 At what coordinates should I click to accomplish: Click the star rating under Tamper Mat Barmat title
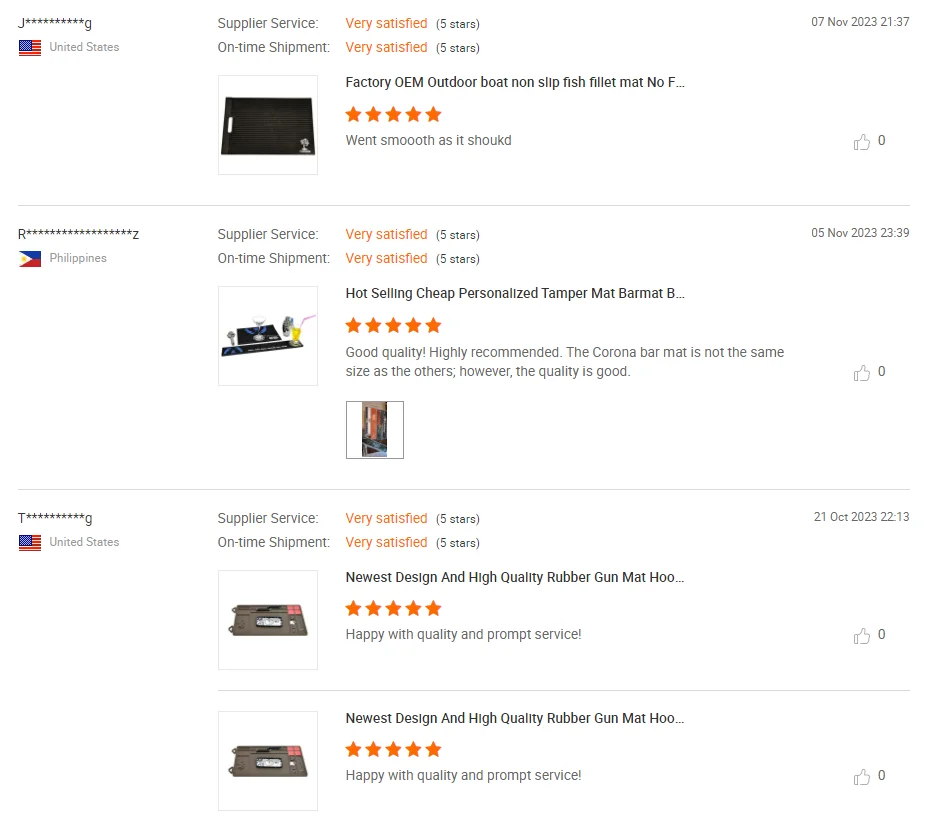(393, 325)
